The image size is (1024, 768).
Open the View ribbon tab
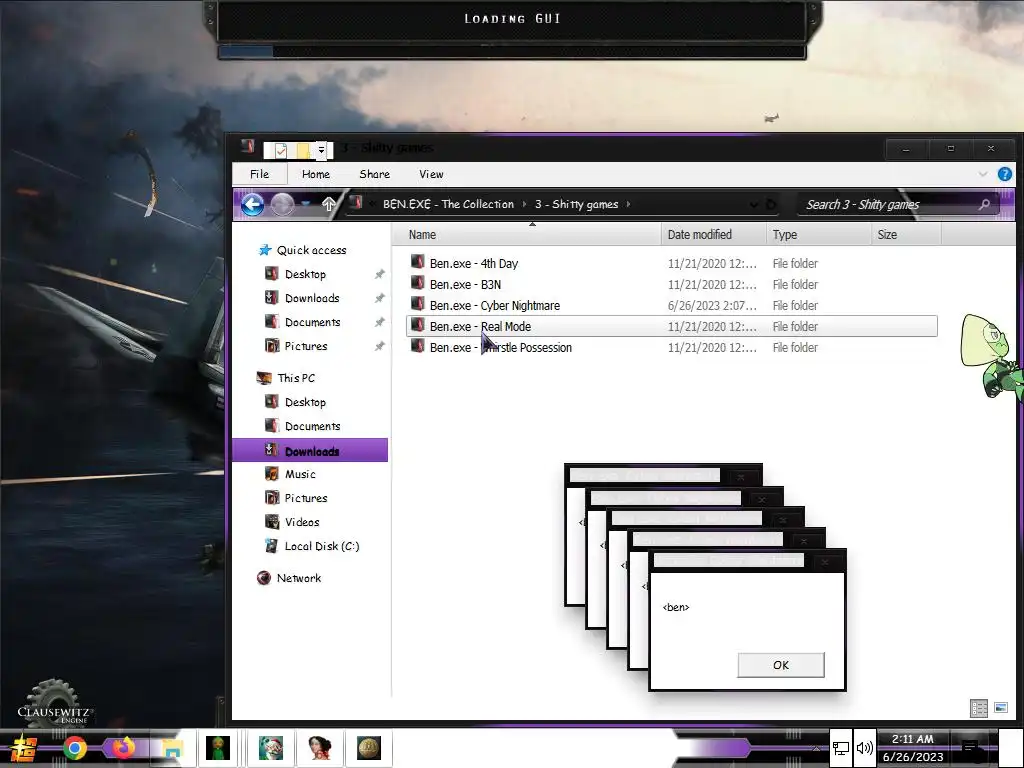tap(431, 174)
